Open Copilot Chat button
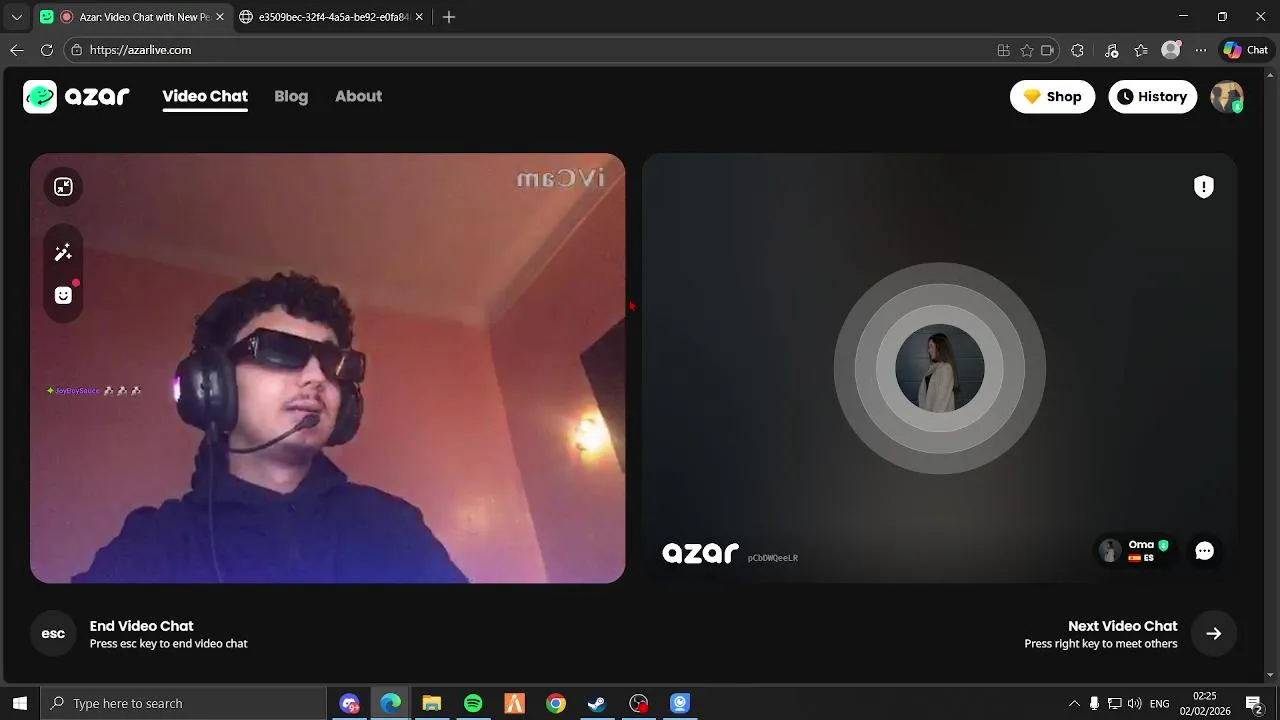This screenshot has width=1280, height=720. click(1246, 50)
